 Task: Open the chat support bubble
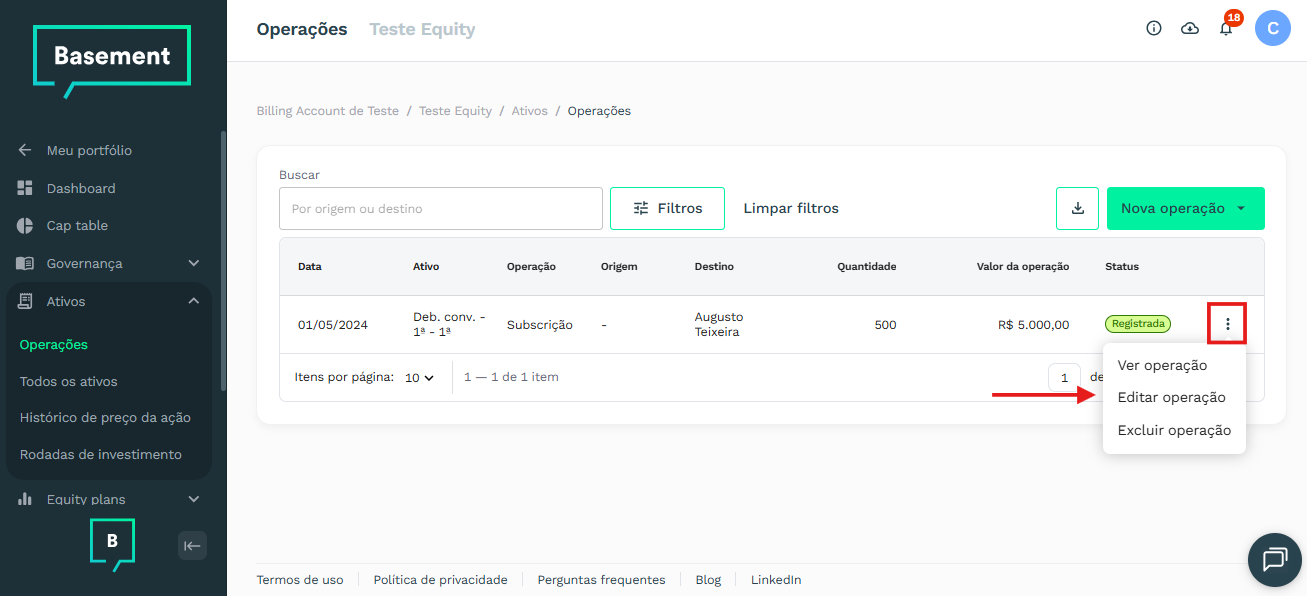tap(1275, 560)
